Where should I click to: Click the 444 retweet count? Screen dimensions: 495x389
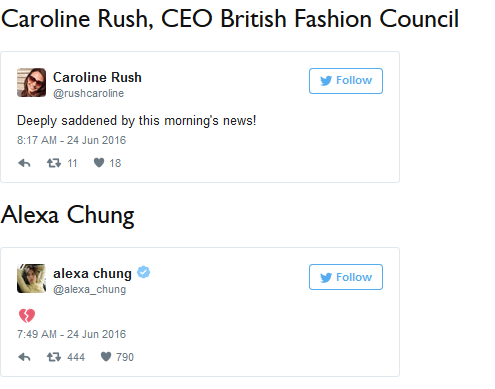[76, 357]
